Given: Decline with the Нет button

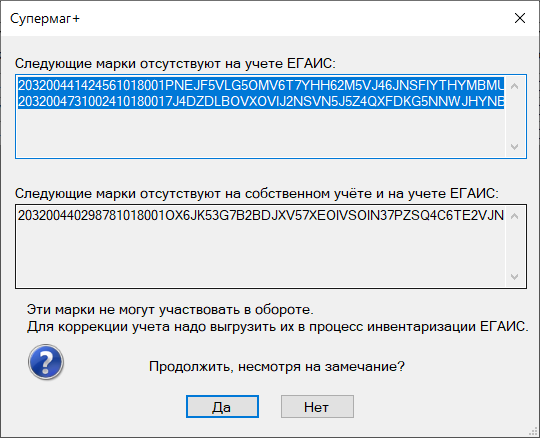Looking at the screenshot, I should coord(317,407).
